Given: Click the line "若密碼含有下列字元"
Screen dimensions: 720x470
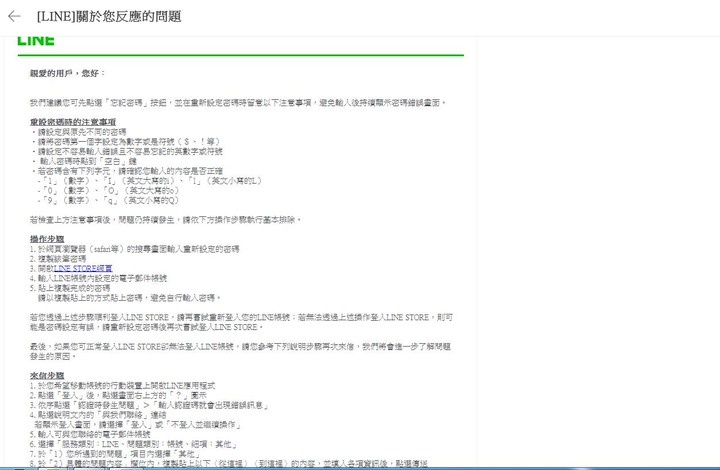Looking at the screenshot, I should pos(127,171).
